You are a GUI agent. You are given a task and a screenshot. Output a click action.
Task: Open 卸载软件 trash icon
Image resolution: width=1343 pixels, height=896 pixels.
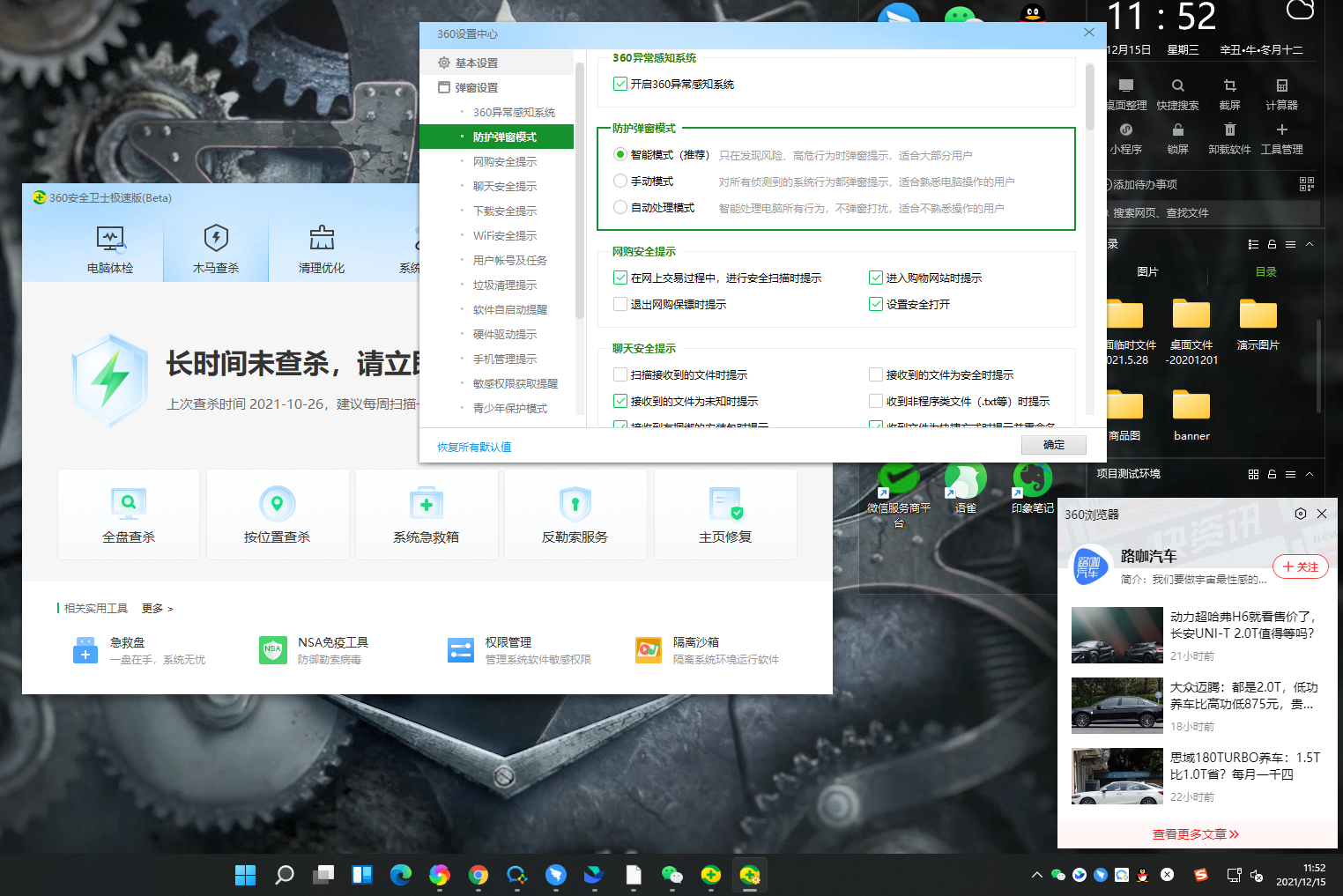point(1230,130)
